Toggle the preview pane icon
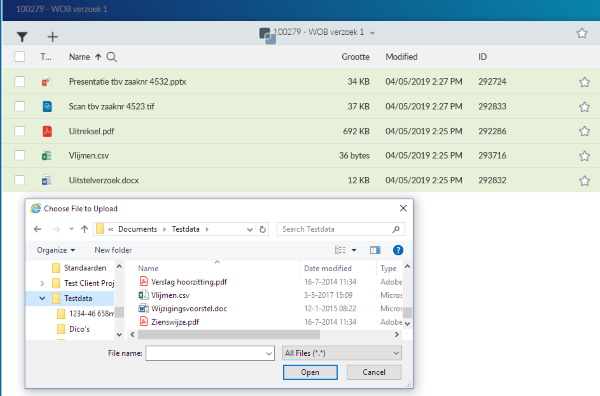The width and height of the screenshot is (600, 396). (375, 250)
